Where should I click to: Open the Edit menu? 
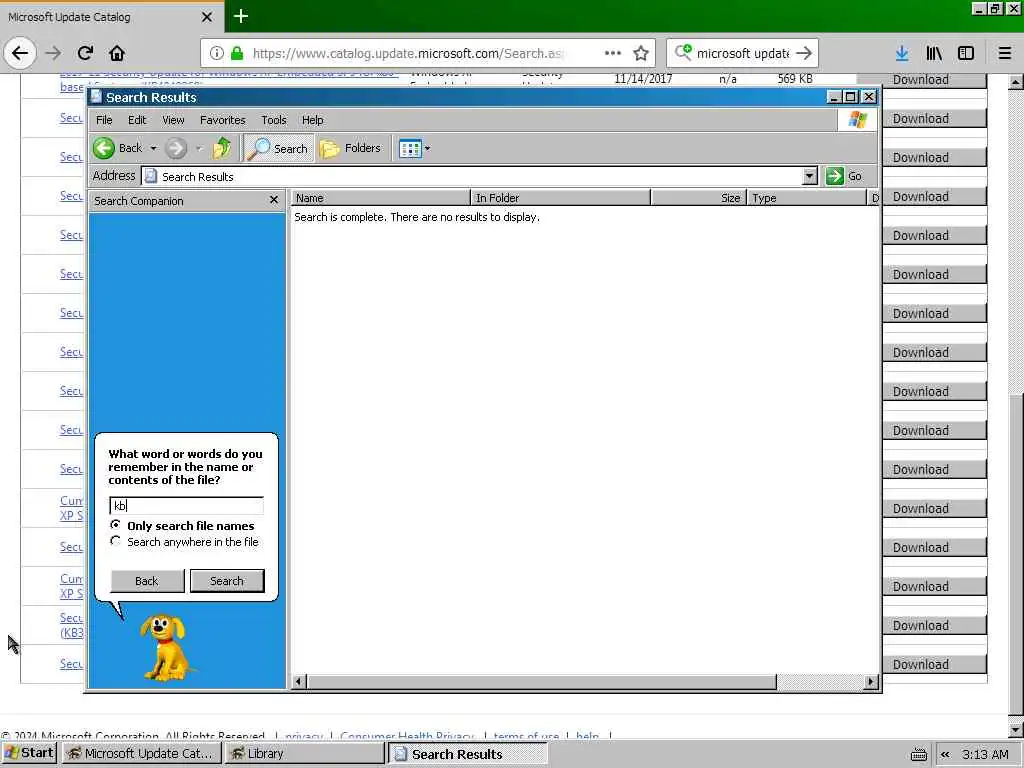pyautogui.click(x=137, y=120)
